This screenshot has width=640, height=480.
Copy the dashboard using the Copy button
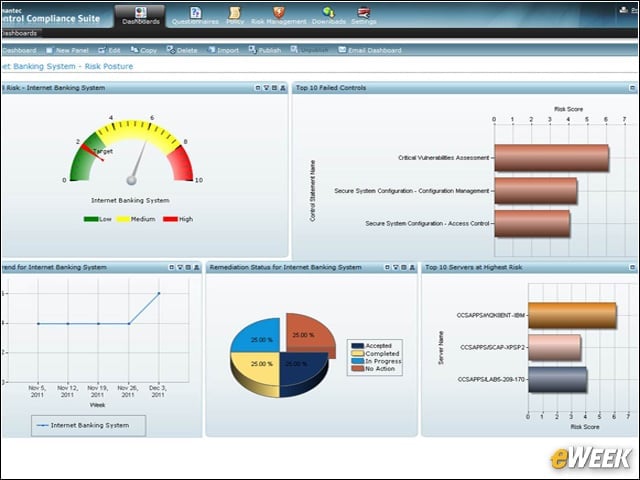coord(144,50)
